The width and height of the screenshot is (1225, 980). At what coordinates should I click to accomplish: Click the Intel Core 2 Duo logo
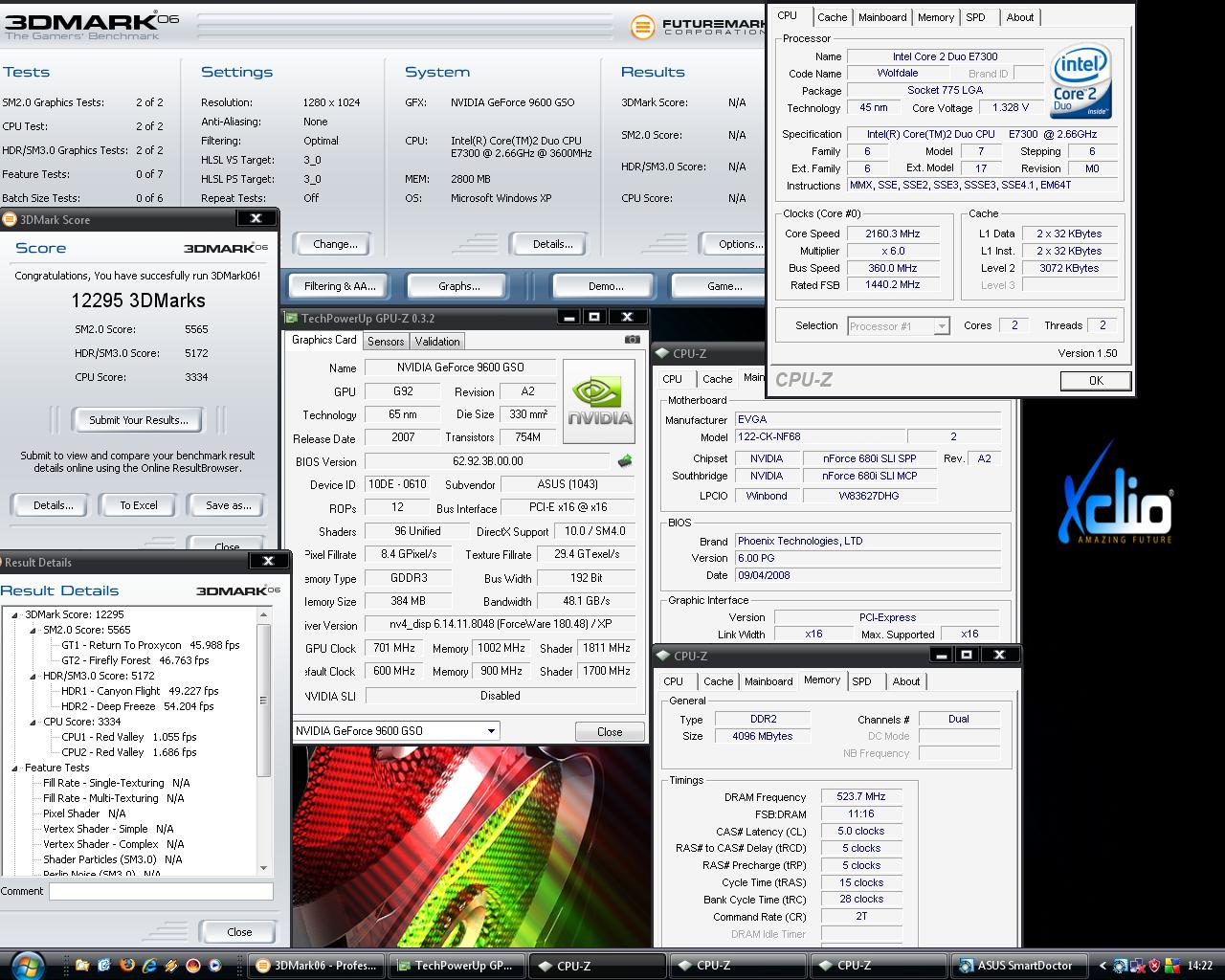[x=1080, y=80]
